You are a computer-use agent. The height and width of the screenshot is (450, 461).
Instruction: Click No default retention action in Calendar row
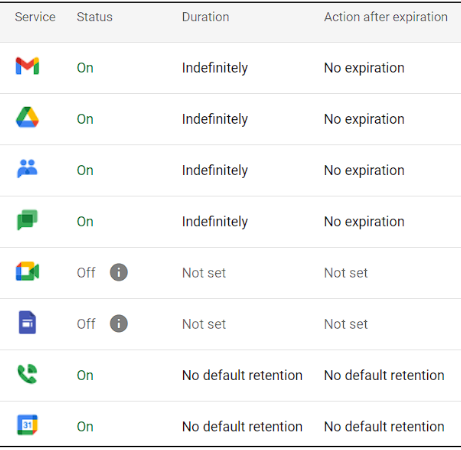tap(384, 427)
